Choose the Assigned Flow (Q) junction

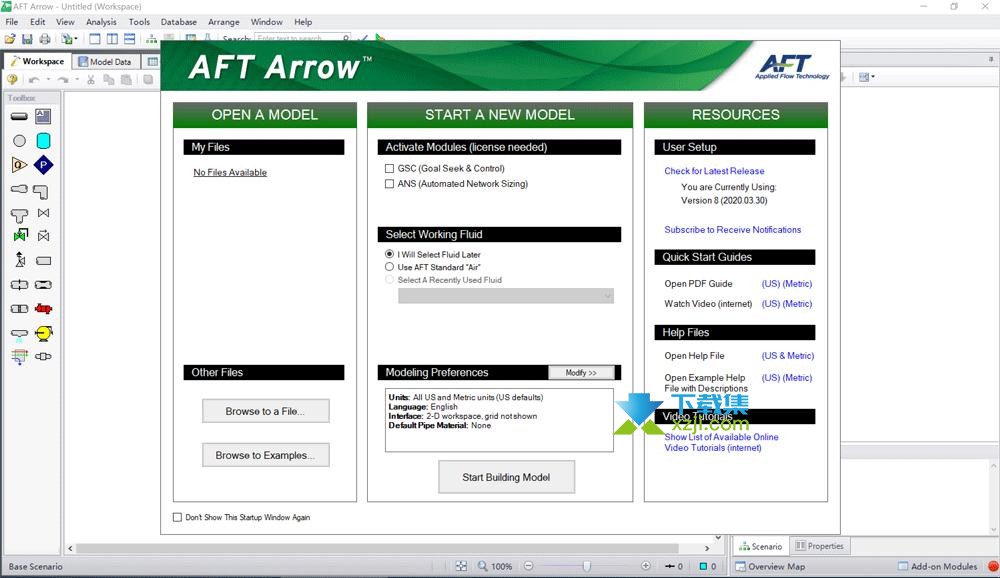19,165
